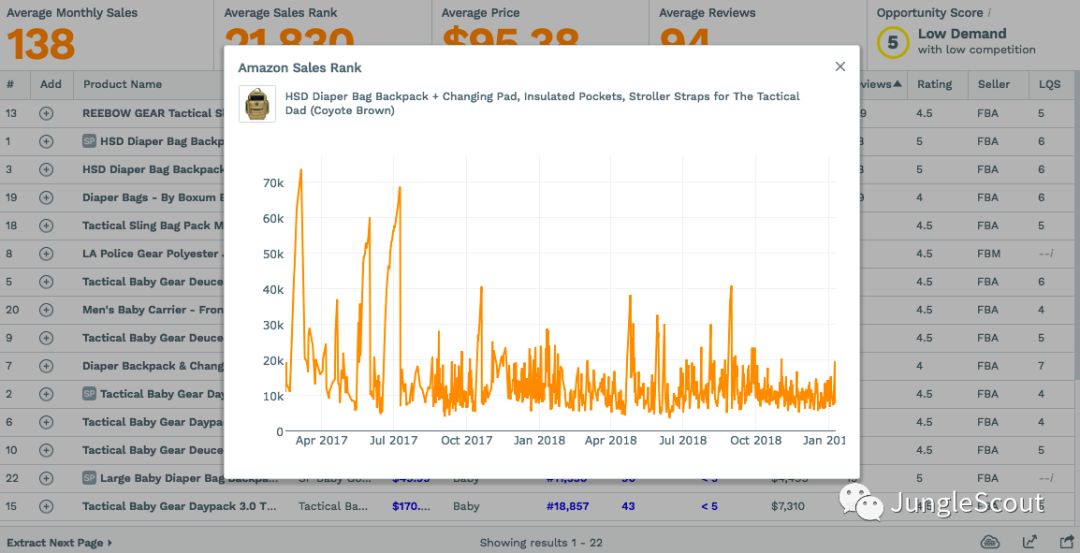
Task: Click the share export icon in bottom bar
Action: pos(1067,541)
